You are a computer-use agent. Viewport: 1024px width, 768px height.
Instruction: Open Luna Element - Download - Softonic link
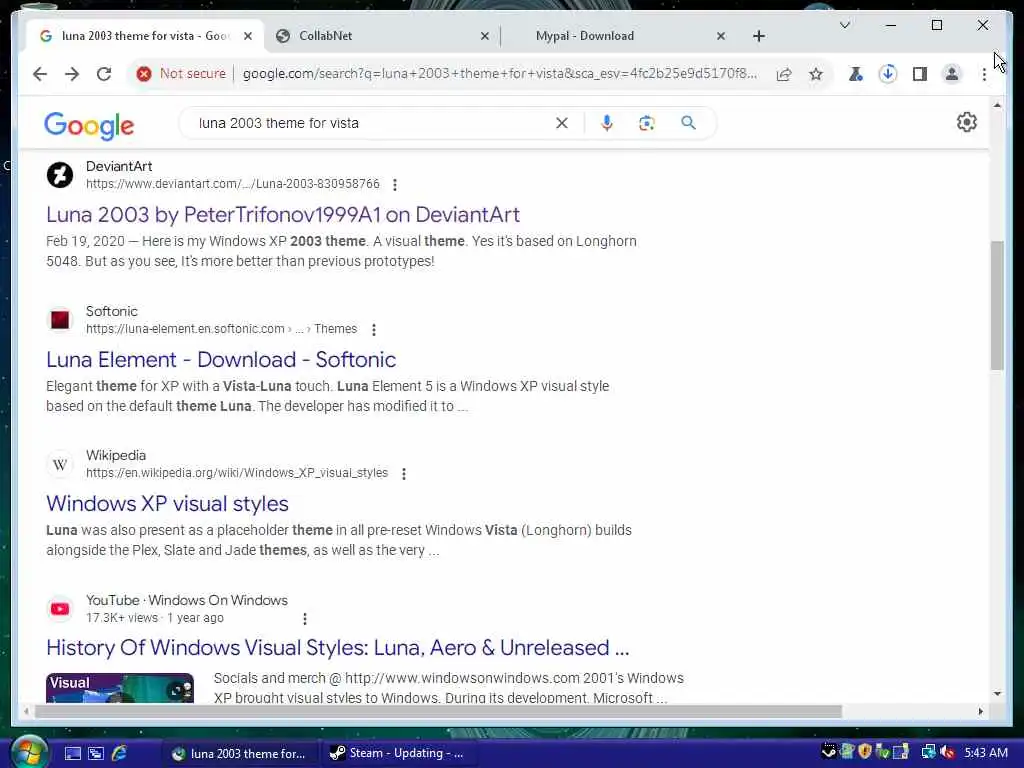[x=221, y=359]
